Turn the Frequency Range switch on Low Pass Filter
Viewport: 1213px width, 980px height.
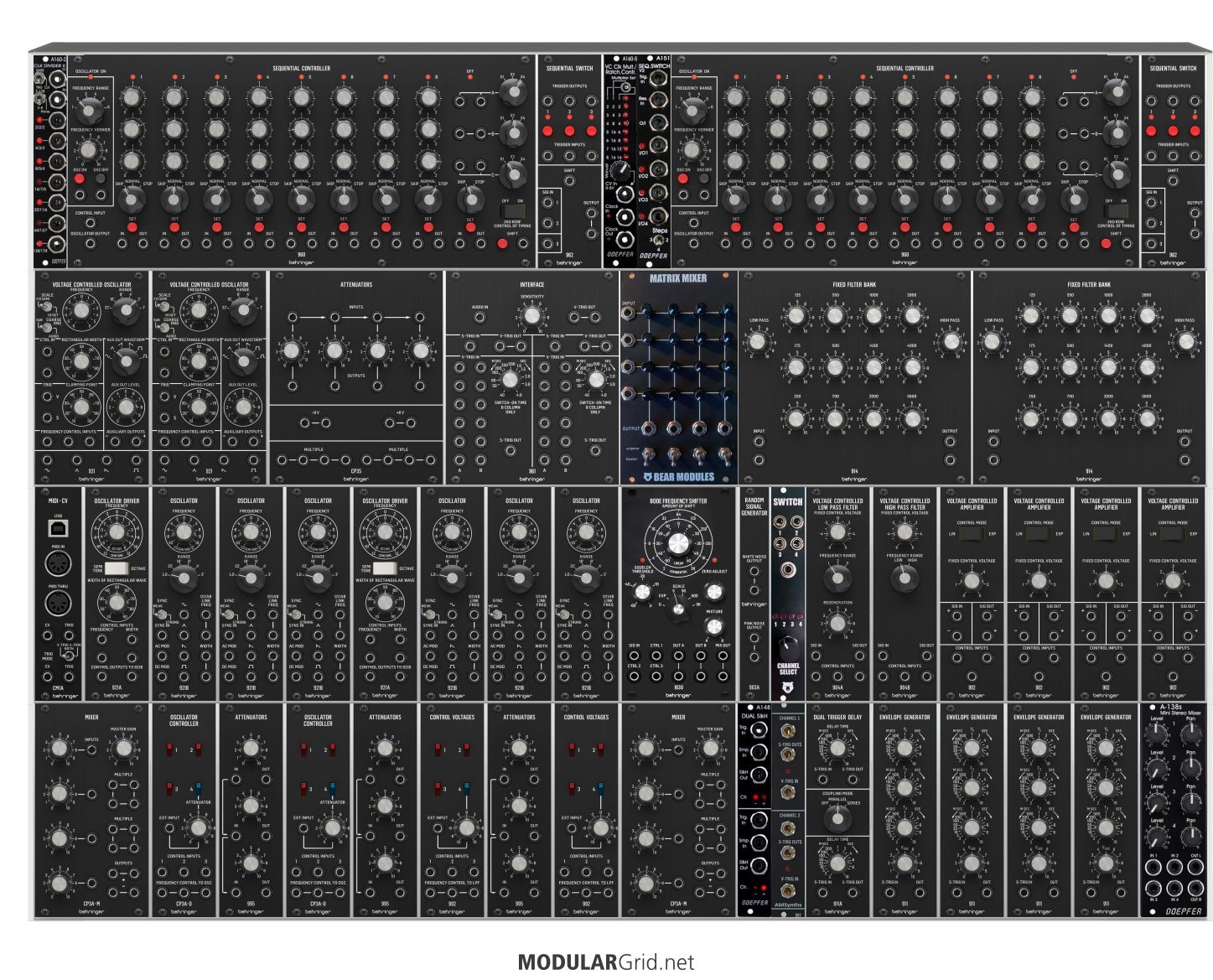(837, 578)
